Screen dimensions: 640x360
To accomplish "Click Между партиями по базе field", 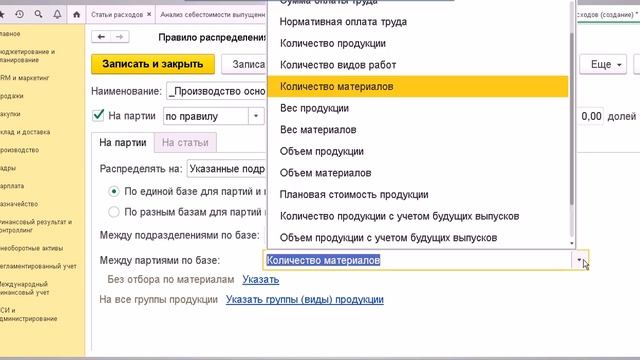I will coord(418,260).
